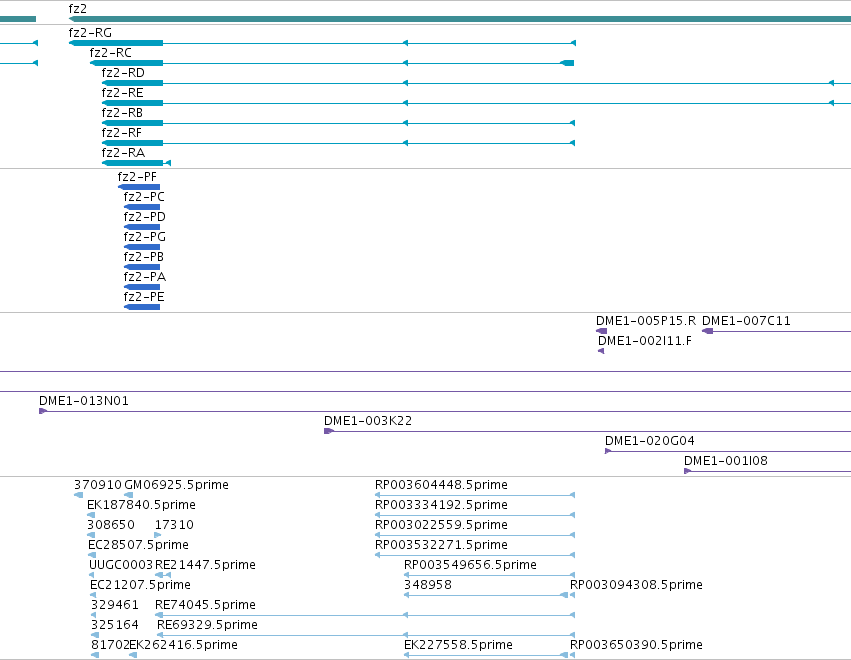Select the fz2-RE transcript

(477, 103)
